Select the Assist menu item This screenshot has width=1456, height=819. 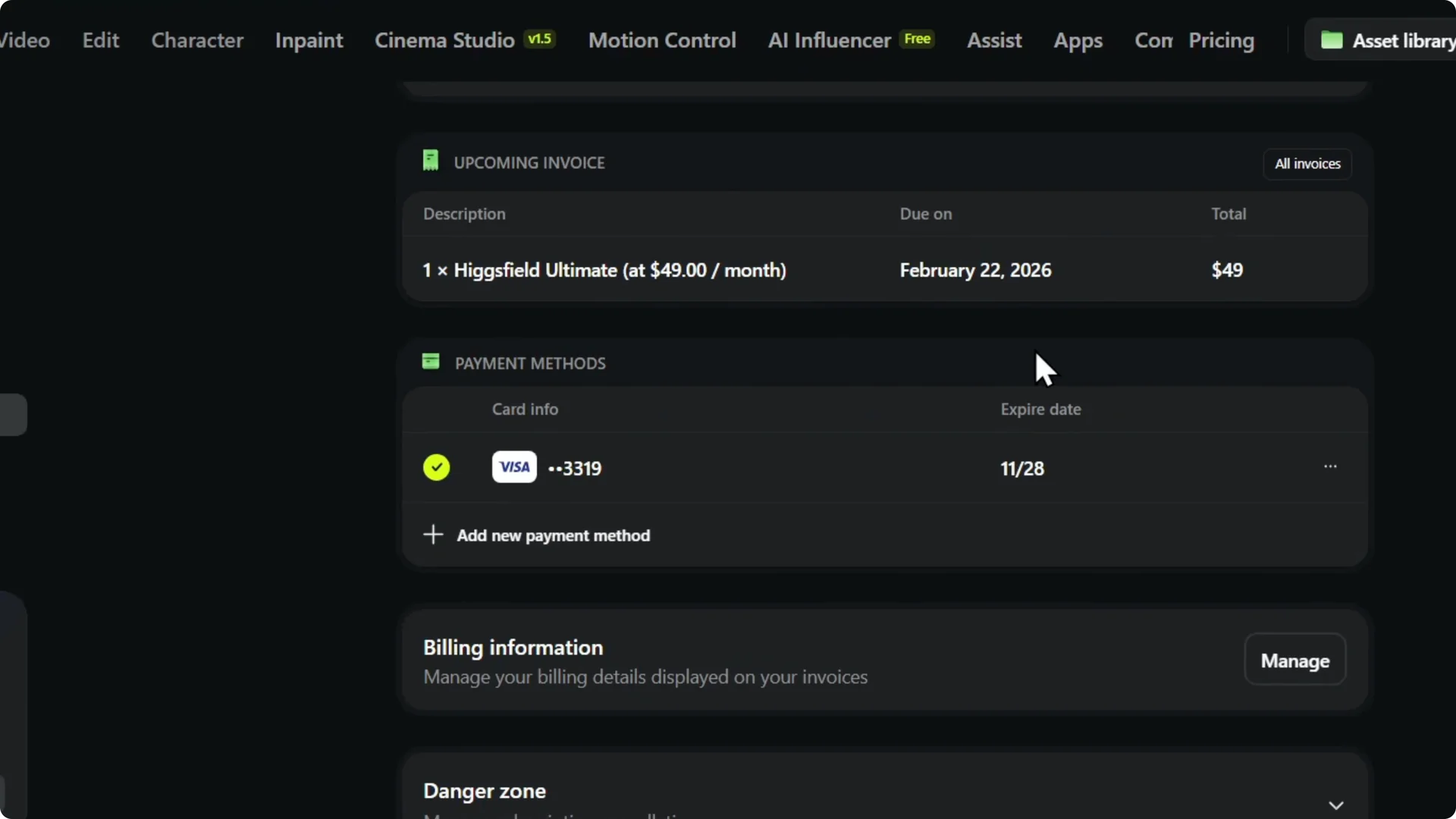pos(994,40)
